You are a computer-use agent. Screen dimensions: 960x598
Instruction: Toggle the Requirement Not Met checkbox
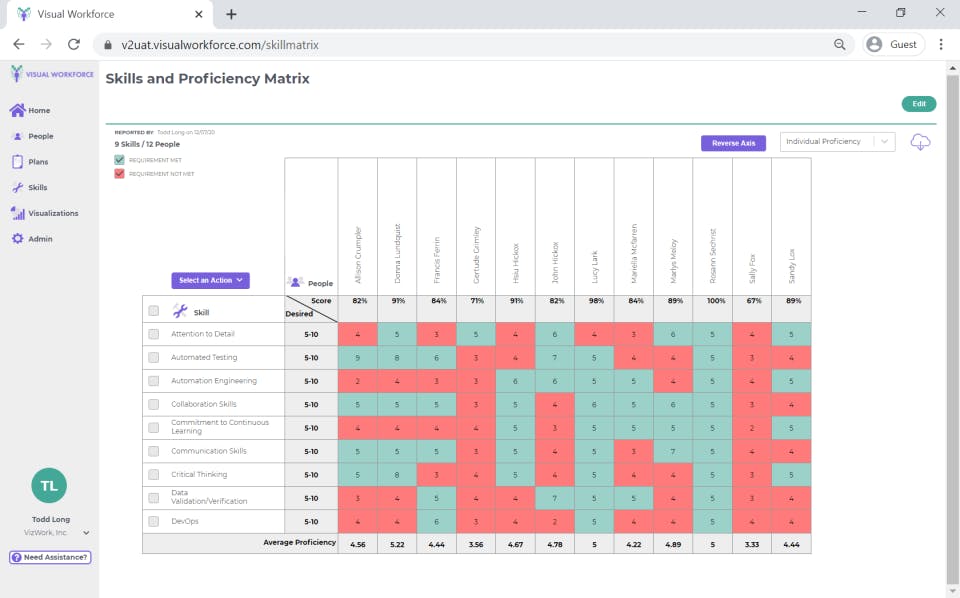pyautogui.click(x=119, y=174)
